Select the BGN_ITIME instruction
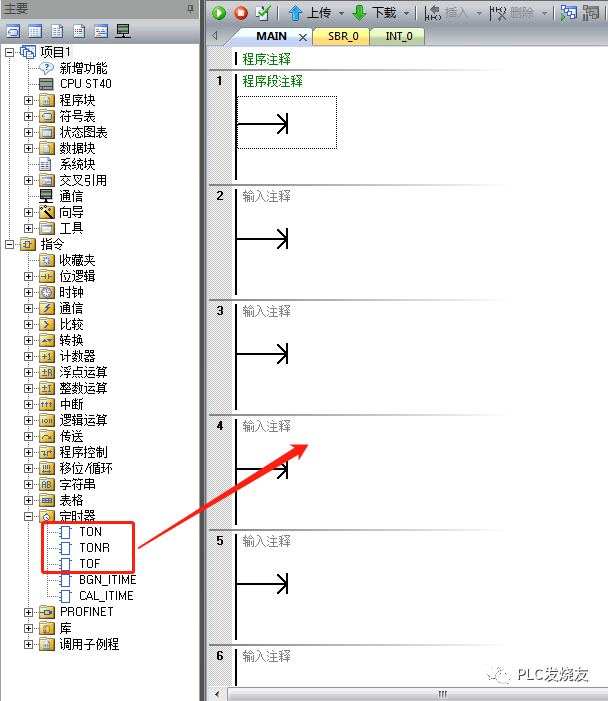This screenshot has height=701, width=608. tap(107, 580)
